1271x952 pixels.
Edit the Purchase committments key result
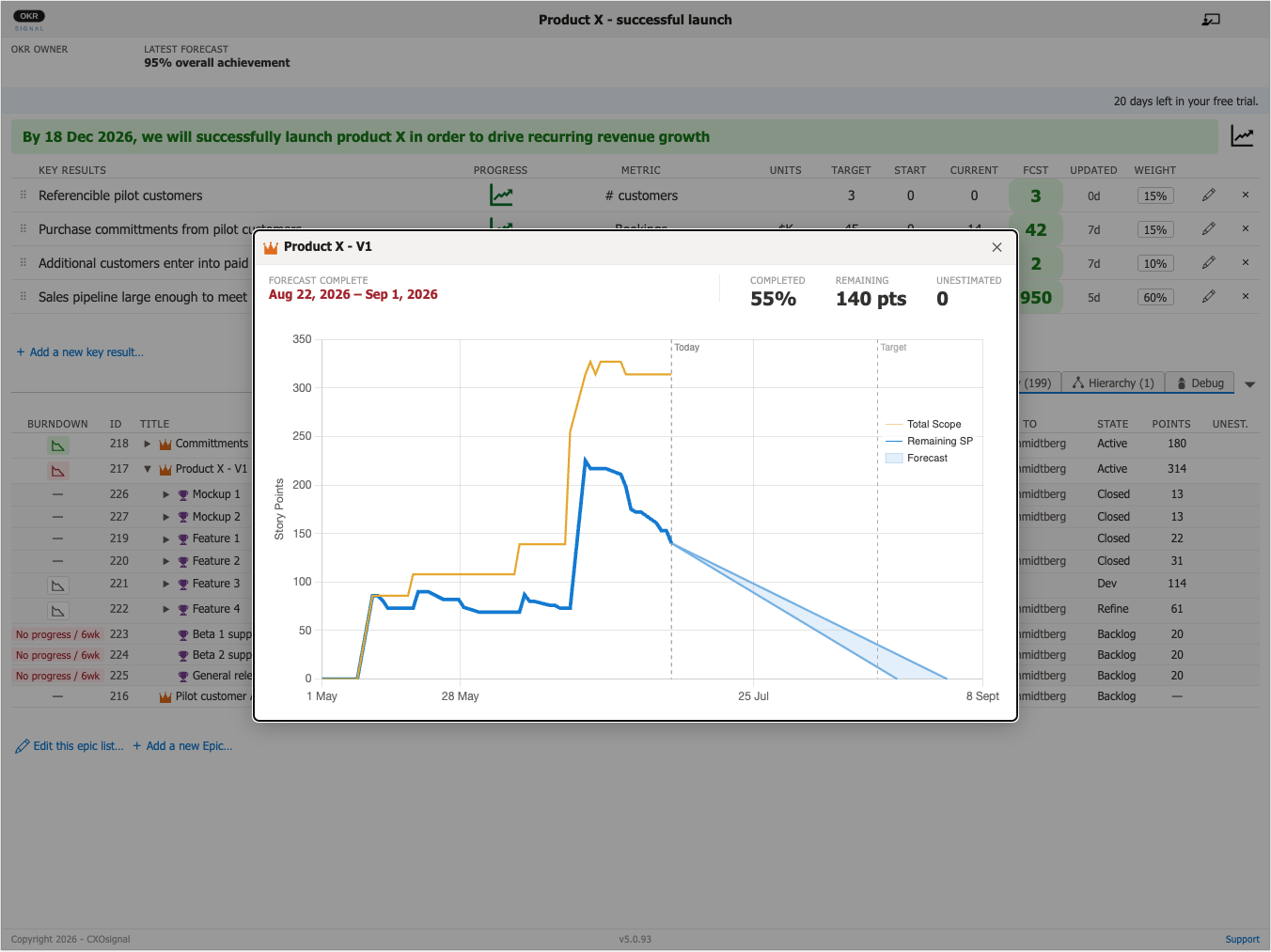[x=1209, y=229]
